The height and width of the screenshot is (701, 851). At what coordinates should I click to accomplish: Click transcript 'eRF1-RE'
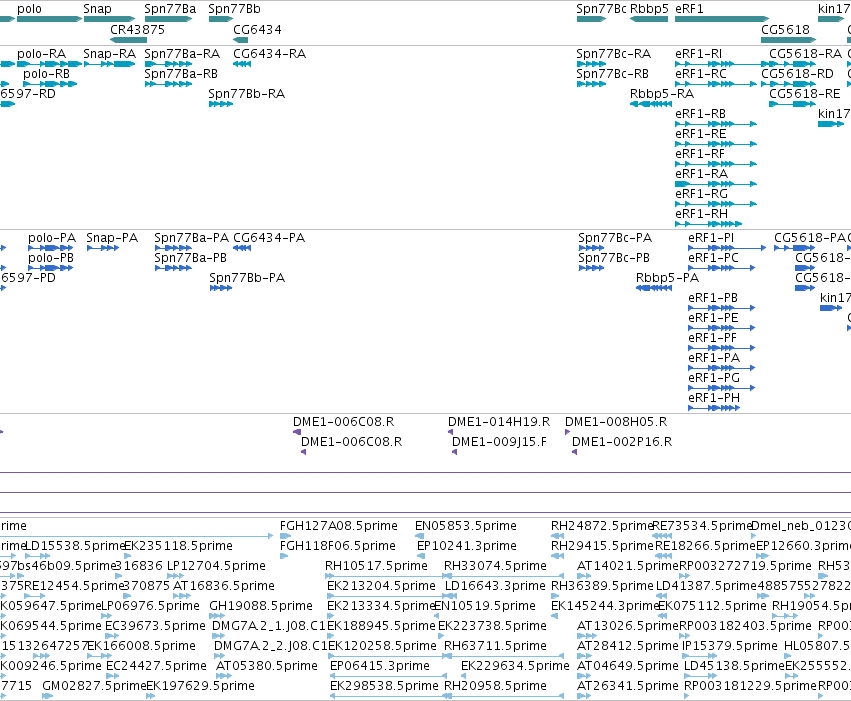point(701,135)
